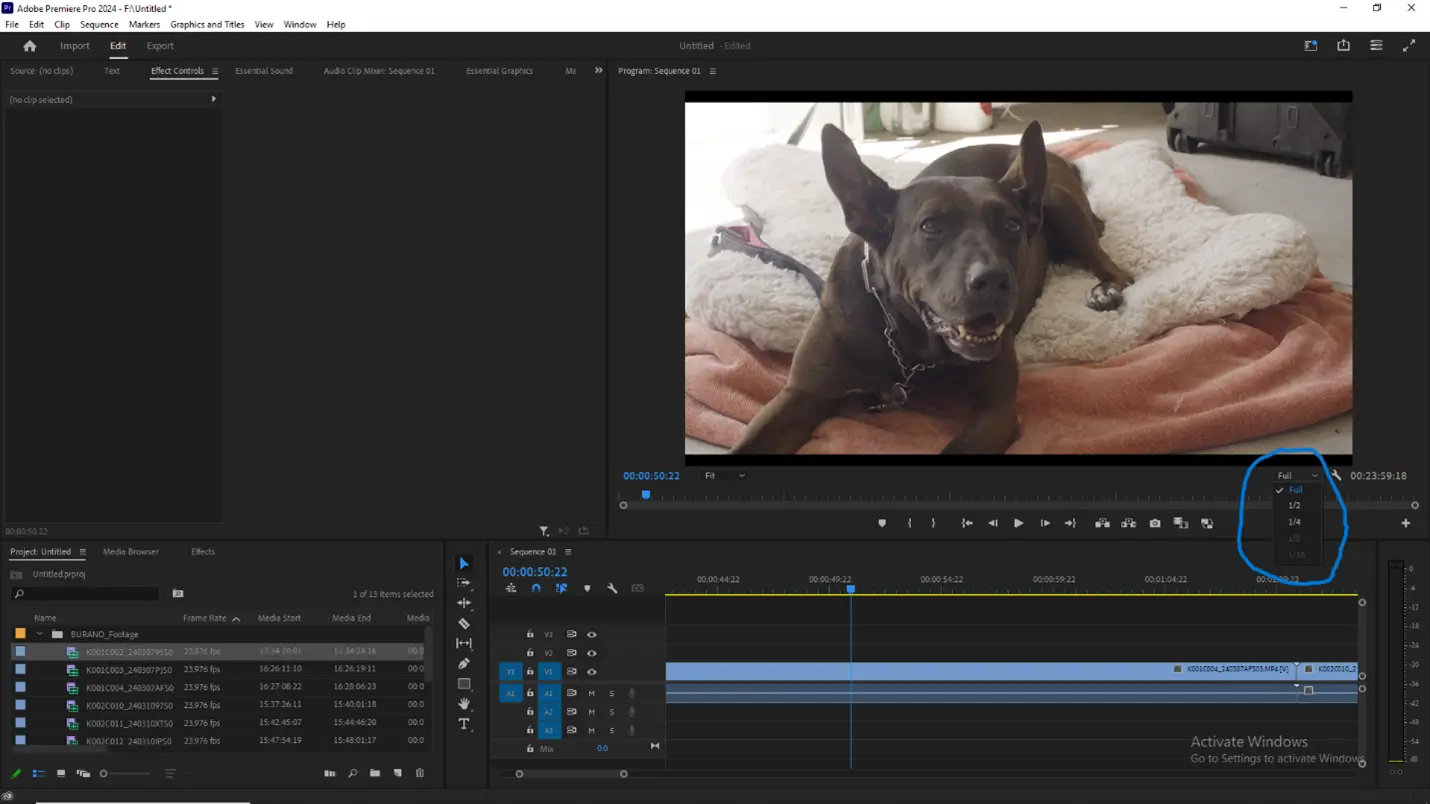
Task: Toggle timeline snapping magnet
Action: (x=536, y=589)
